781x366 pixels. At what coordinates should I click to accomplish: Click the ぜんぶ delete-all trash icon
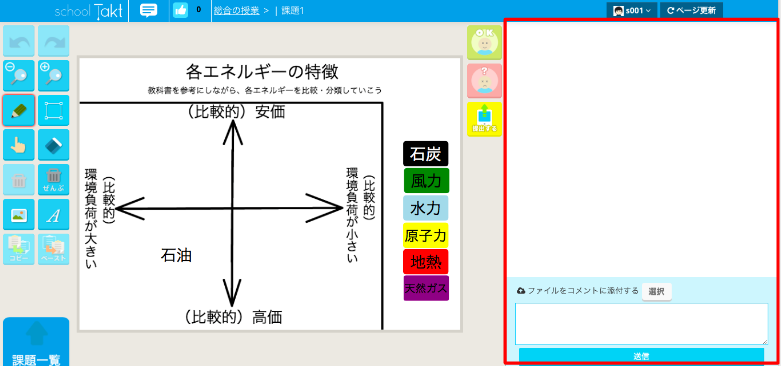(54, 180)
